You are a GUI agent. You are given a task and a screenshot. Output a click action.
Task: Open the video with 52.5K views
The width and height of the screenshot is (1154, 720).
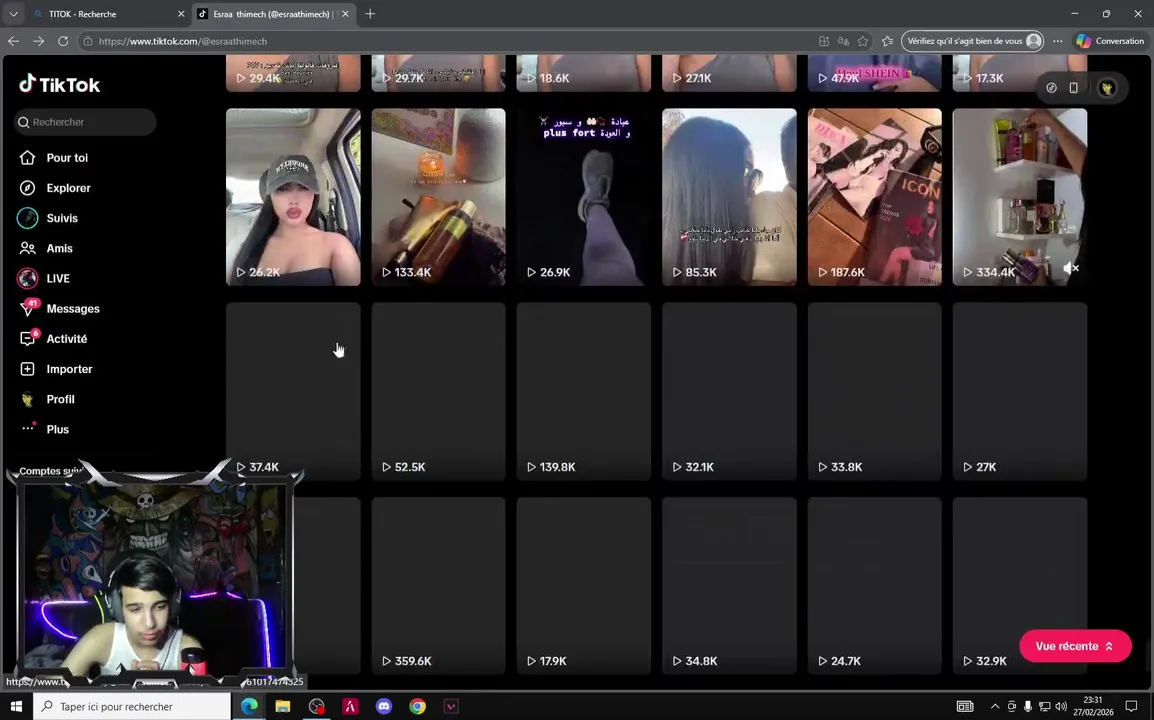click(x=438, y=391)
